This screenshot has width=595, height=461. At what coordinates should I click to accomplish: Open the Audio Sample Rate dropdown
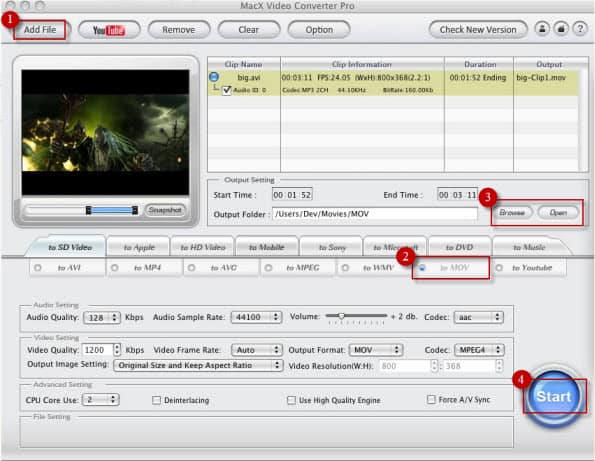[x=257, y=317]
